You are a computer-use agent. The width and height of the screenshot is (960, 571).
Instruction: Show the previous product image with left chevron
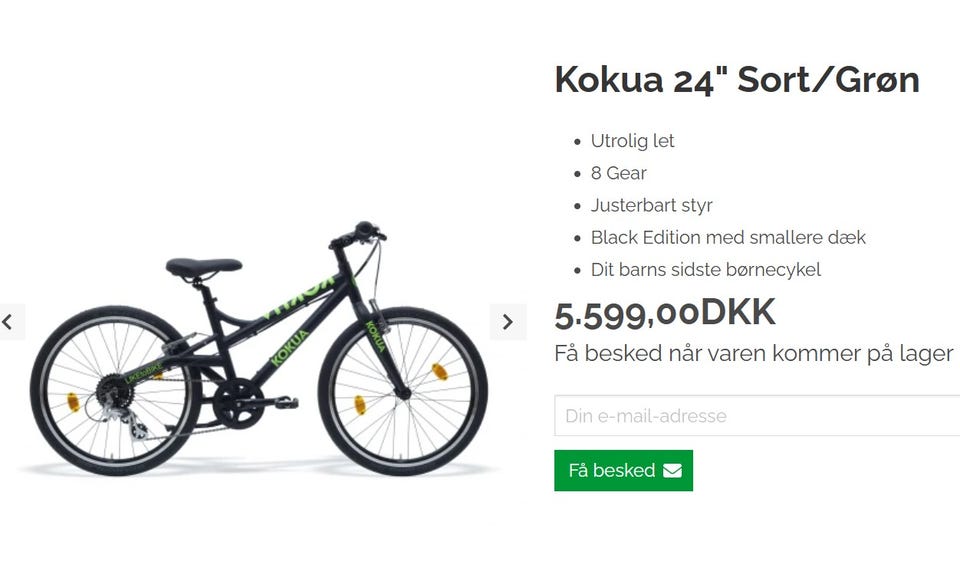(x=9, y=322)
